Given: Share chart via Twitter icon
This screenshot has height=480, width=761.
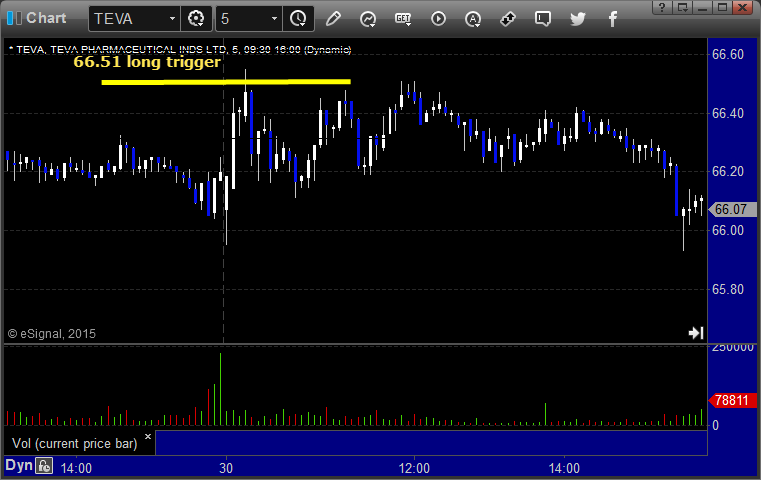Looking at the screenshot, I should (x=578, y=19).
